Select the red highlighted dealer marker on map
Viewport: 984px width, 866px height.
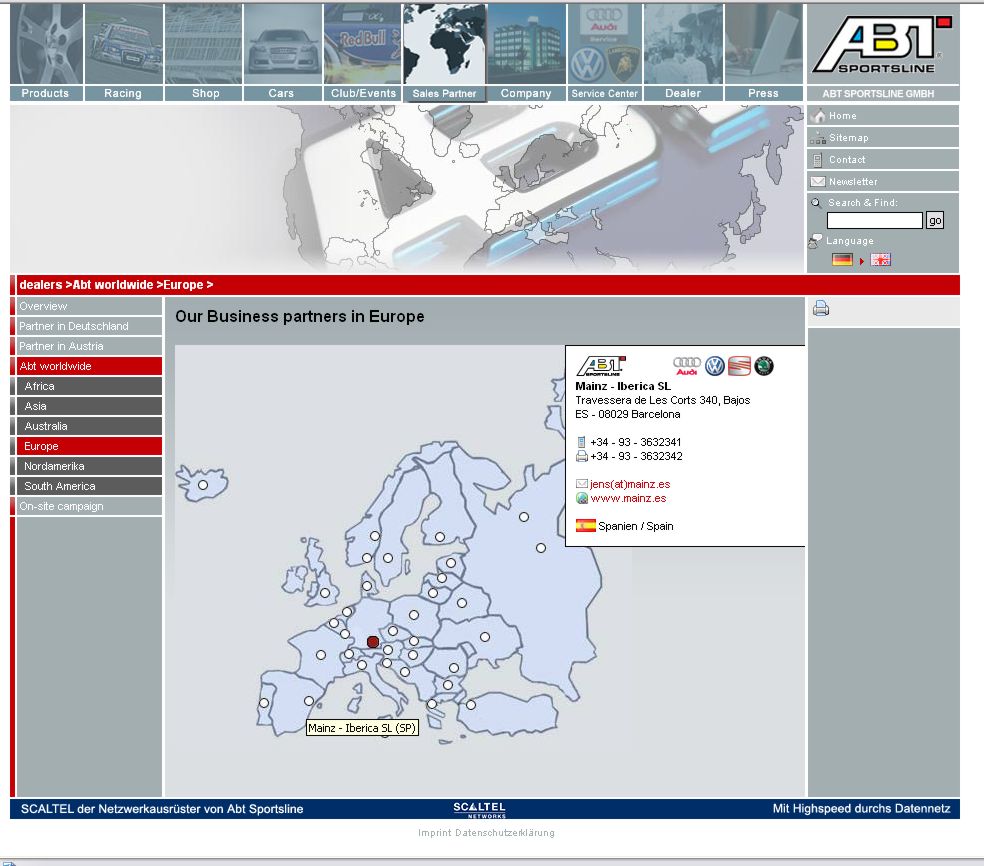tap(373, 641)
